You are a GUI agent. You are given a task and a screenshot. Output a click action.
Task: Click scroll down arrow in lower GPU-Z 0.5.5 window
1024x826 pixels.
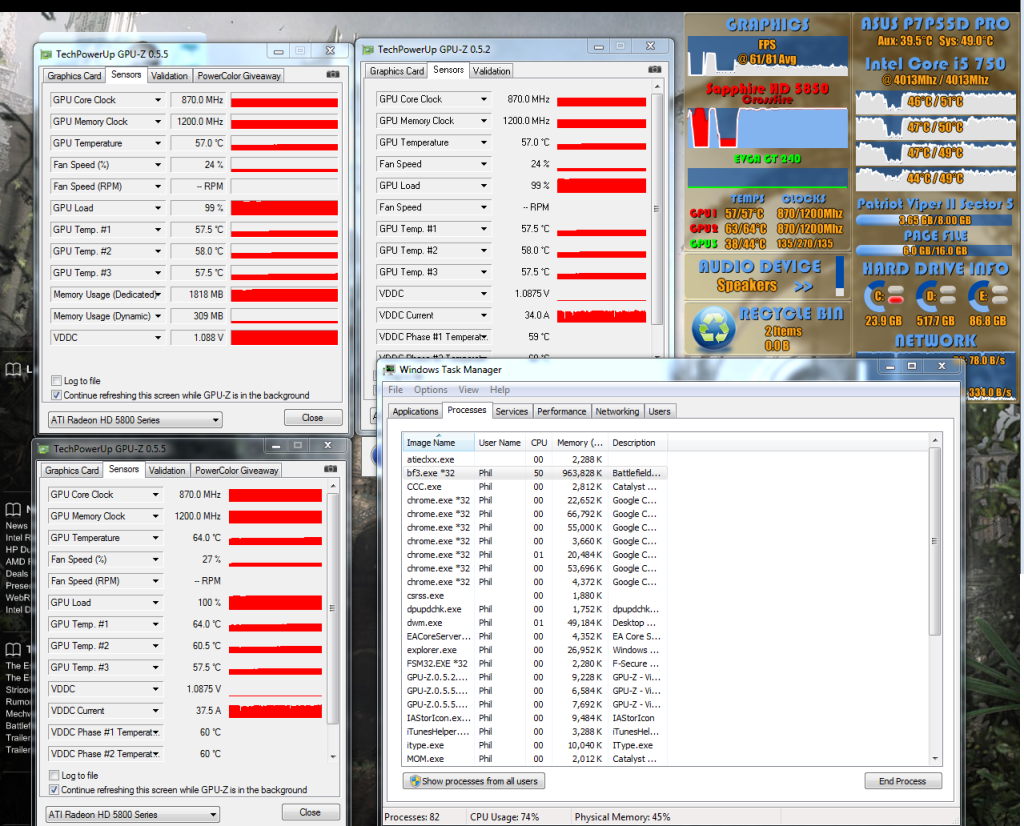point(333,757)
